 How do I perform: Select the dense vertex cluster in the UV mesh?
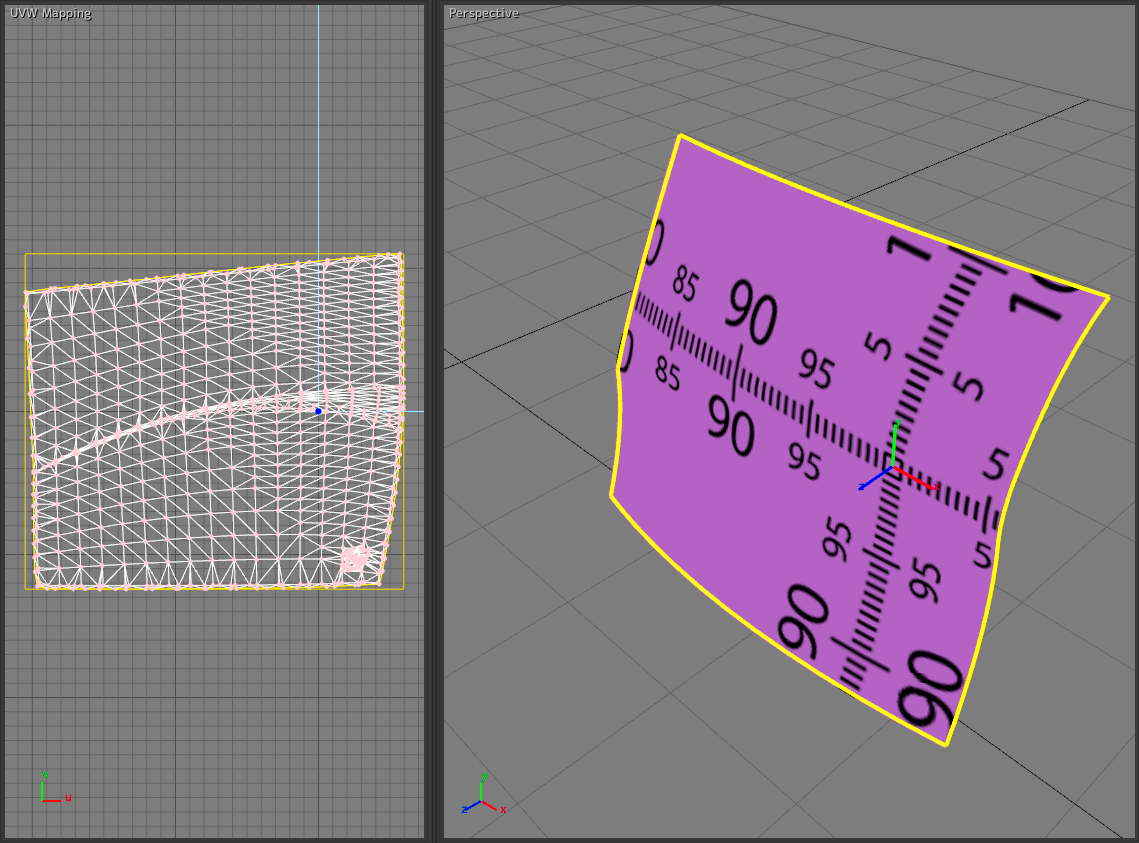(x=355, y=557)
